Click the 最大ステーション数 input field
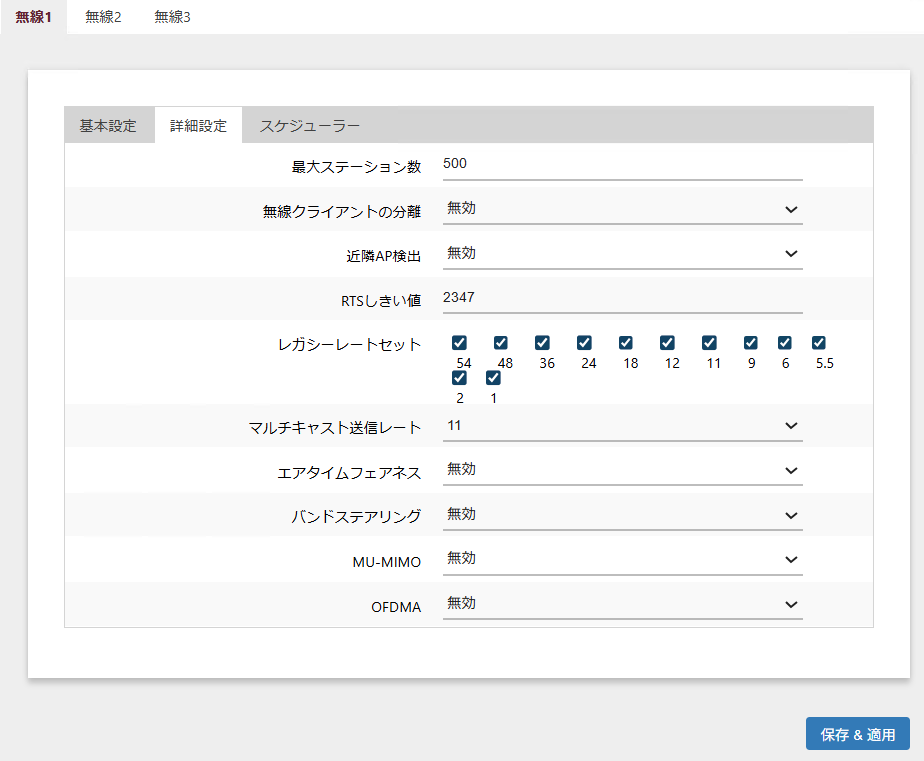The width and height of the screenshot is (924, 761). [622, 164]
